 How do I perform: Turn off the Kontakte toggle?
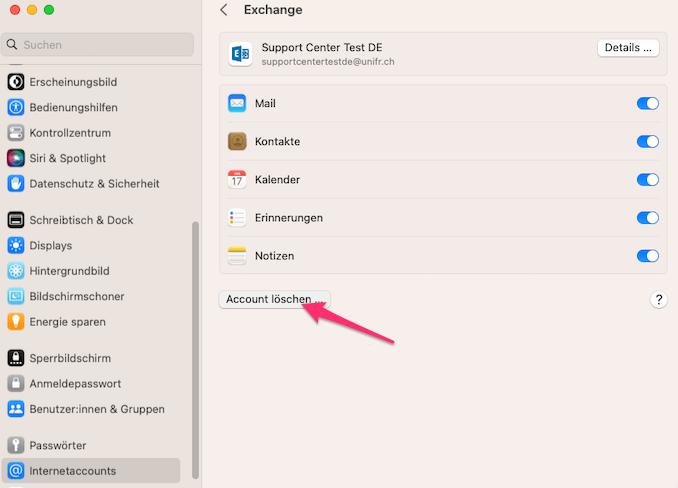[x=647, y=141]
